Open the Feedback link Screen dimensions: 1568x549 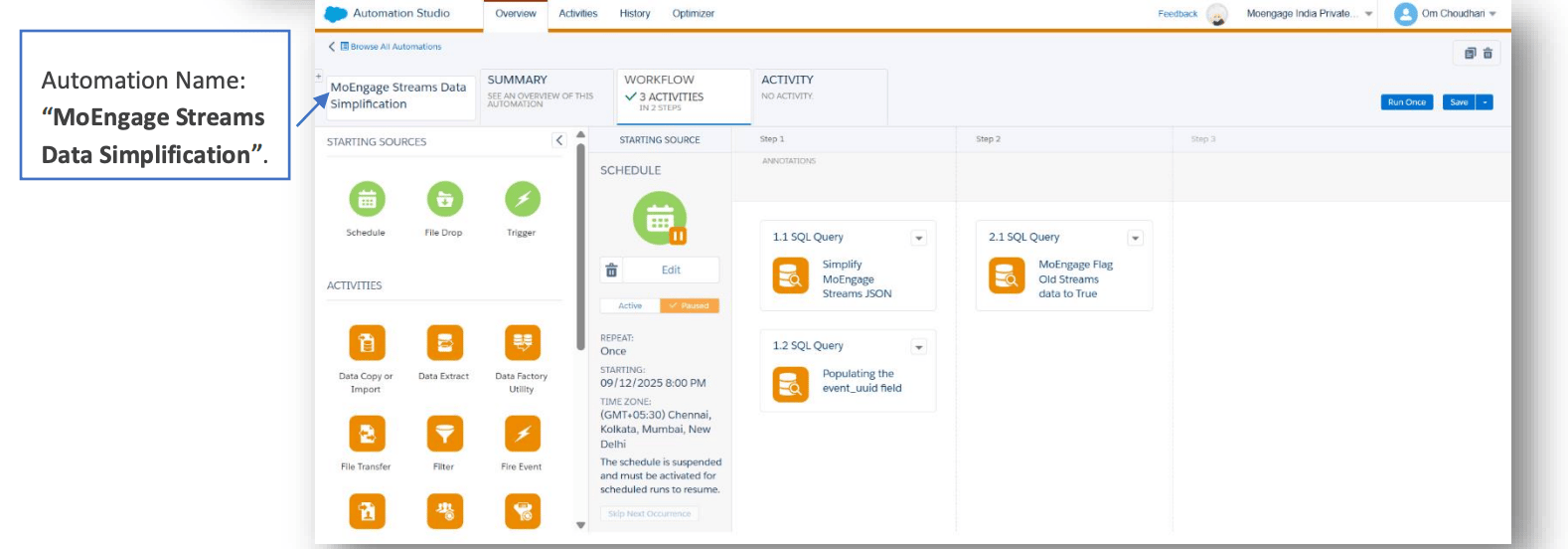pos(1177,14)
